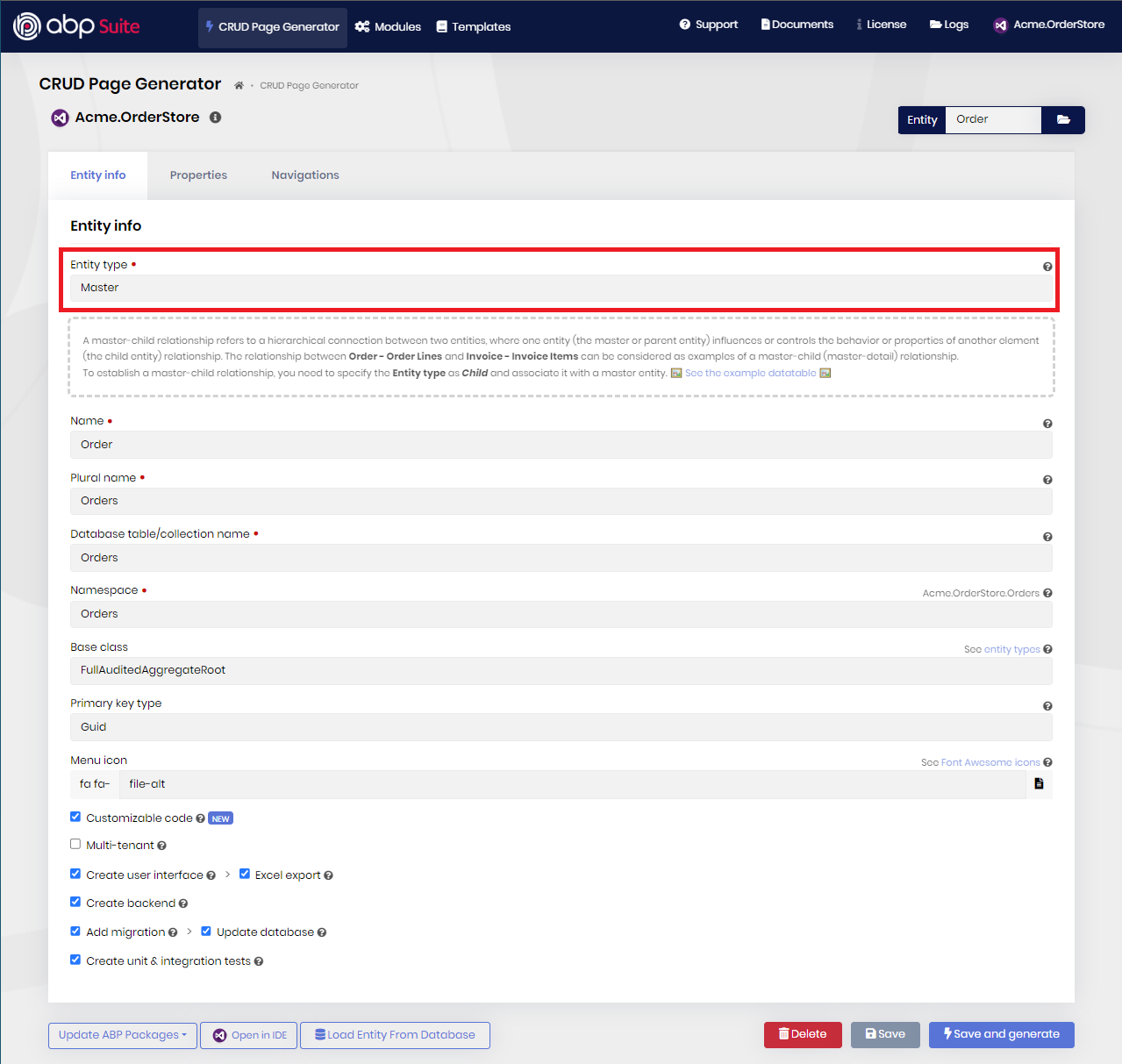Viewport: 1122px width, 1064px height.
Task: Click help icon for Entity type
Action: [x=1047, y=267]
